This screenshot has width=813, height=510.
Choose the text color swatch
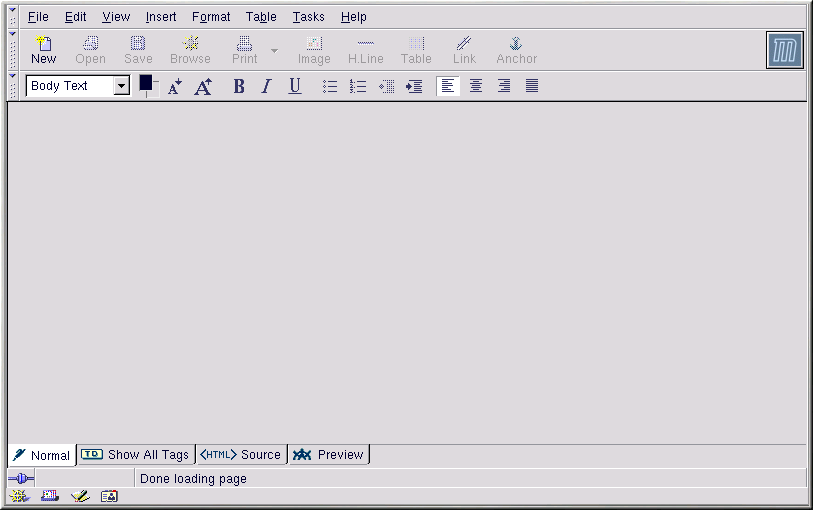[x=146, y=83]
